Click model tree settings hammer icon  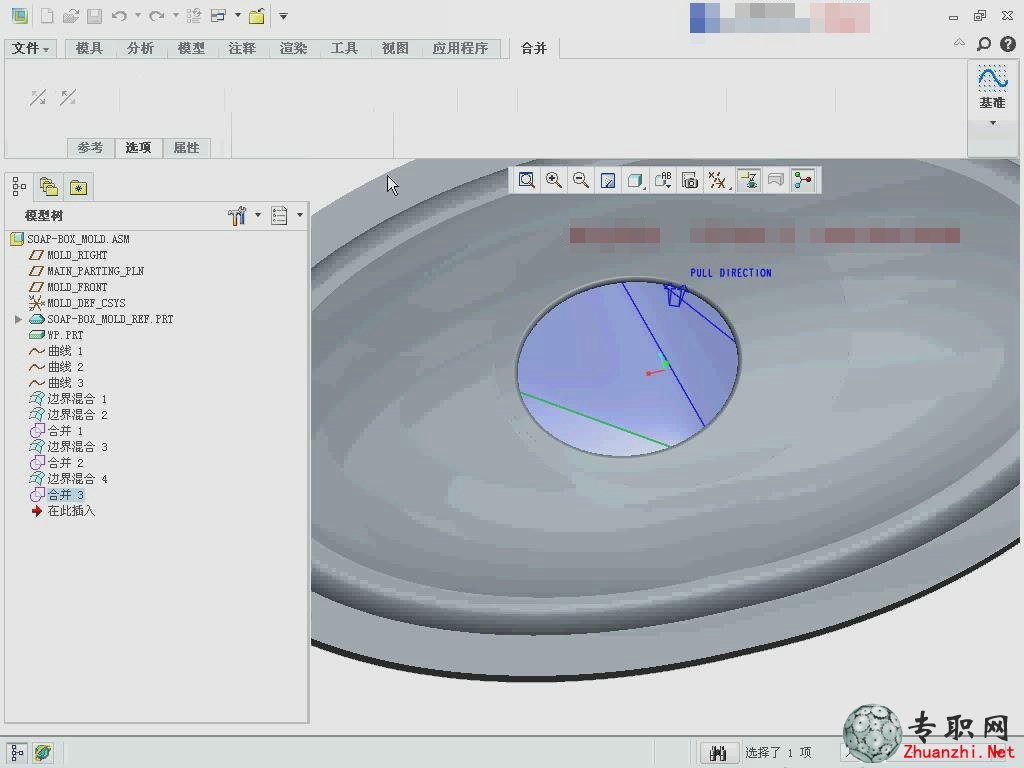pyautogui.click(x=237, y=216)
